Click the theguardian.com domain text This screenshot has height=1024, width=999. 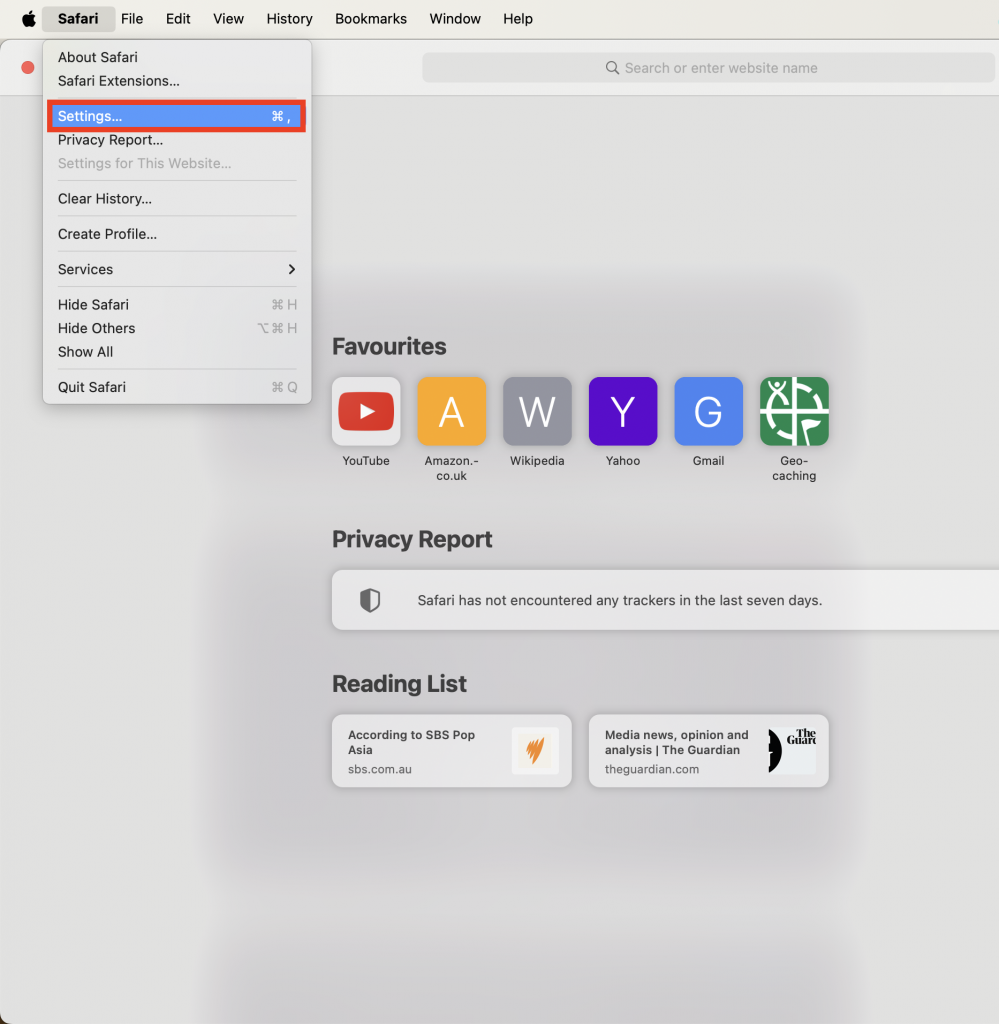click(652, 769)
